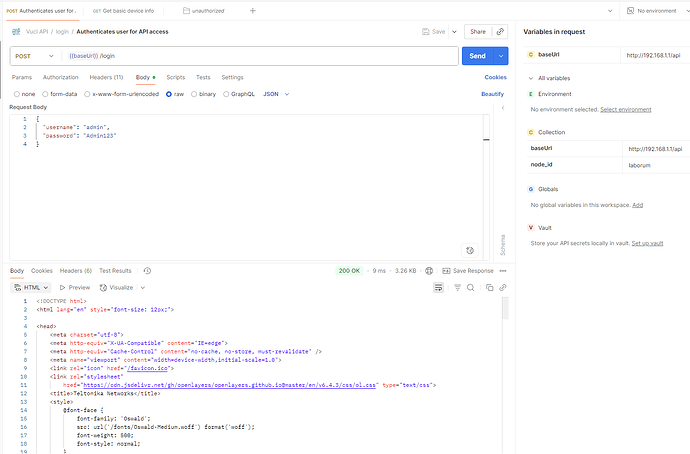
Task: Click the Preview play icon
Action: click(x=62, y=288)
